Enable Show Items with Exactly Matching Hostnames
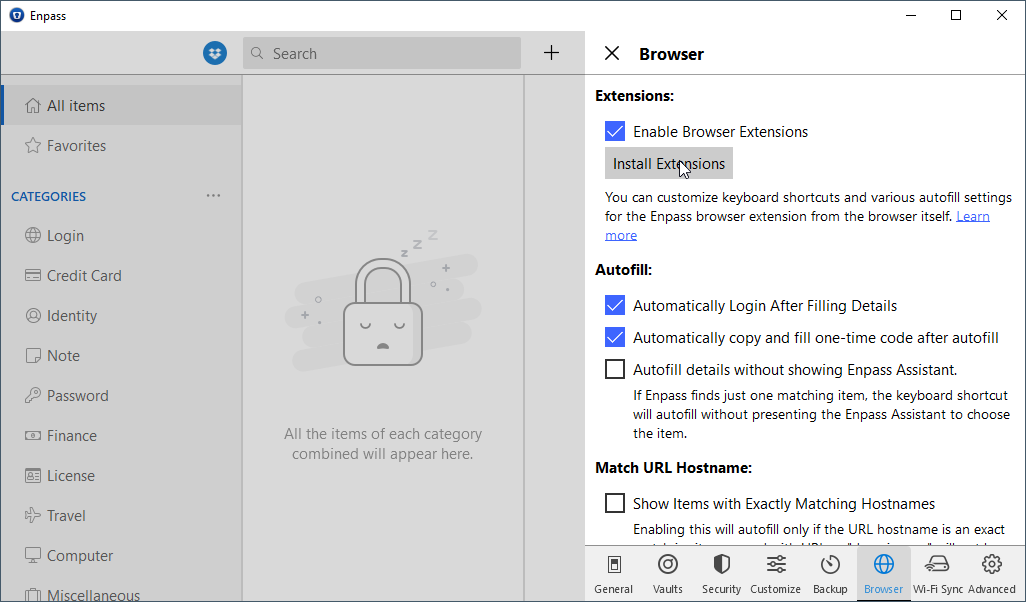 (x=614, y=503)
